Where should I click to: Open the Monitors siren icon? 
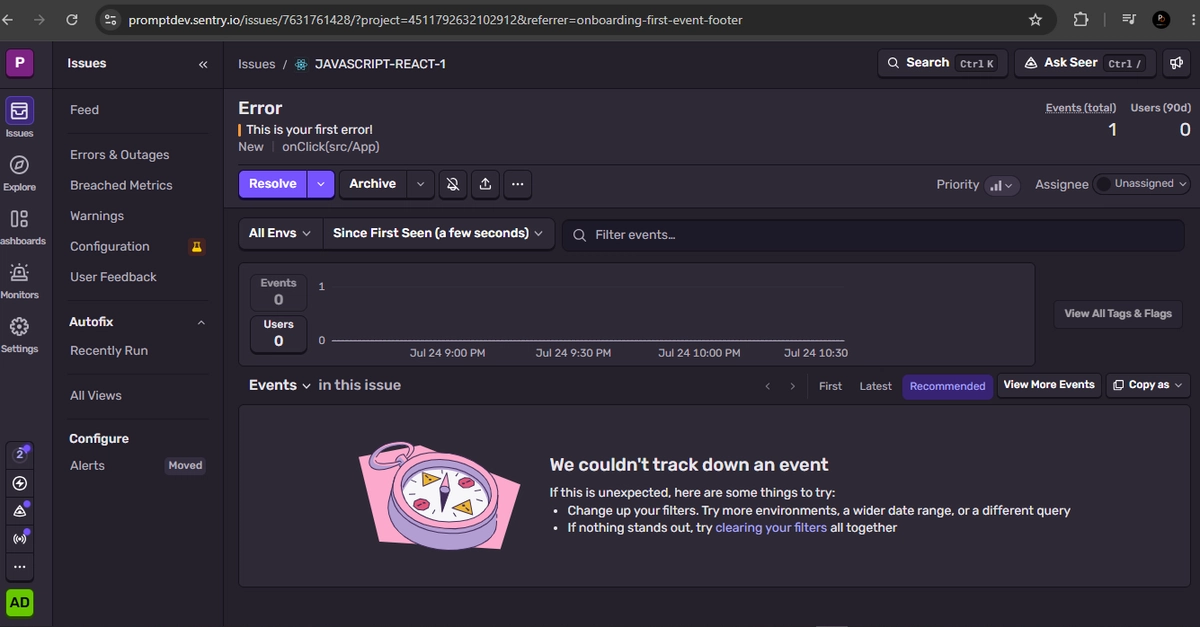click(x=20, y=272)
